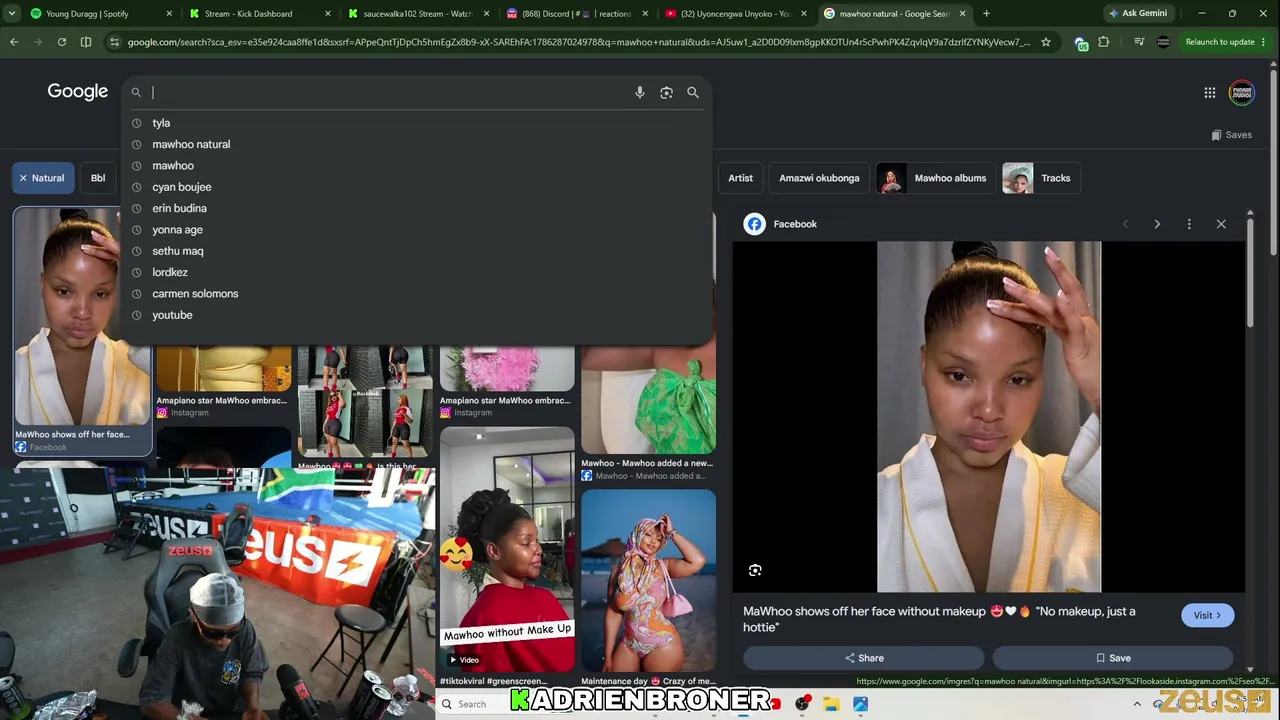Click the Chrome address bar URL
The width and height of the screenshot is (1280, 720).
[x=578, y=42]
